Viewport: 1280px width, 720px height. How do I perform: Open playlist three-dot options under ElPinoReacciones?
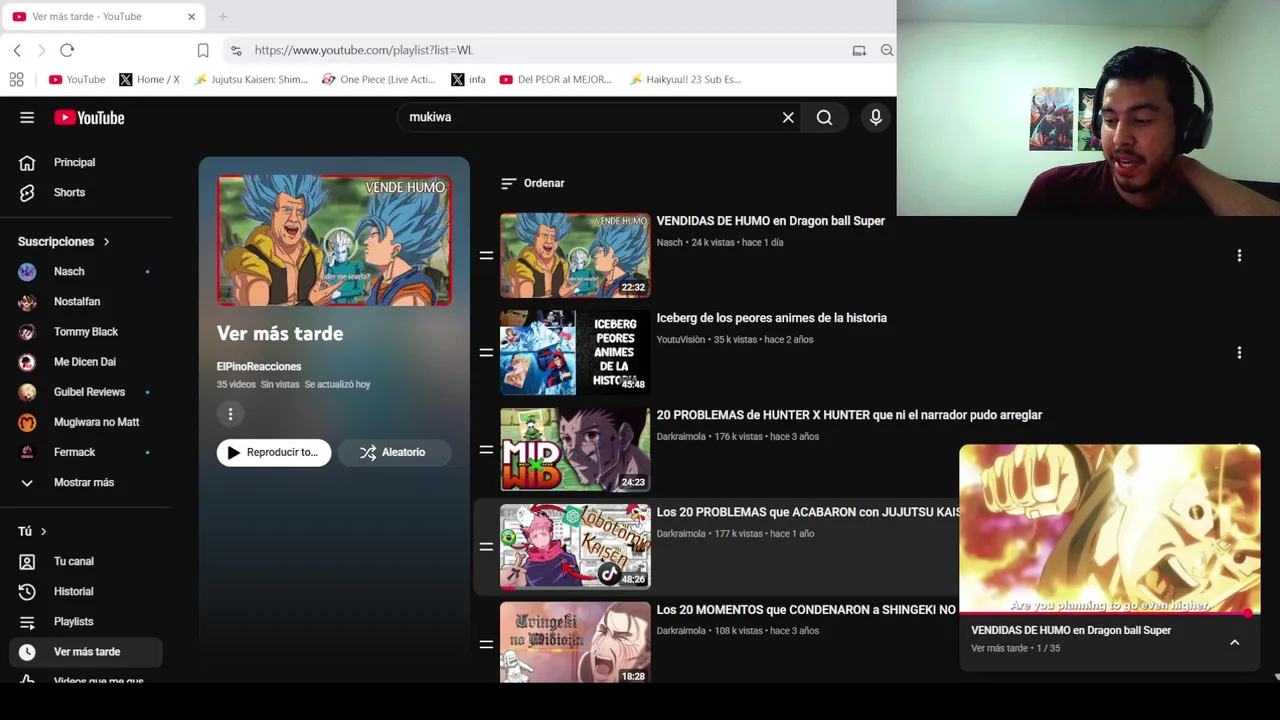point(230,414)
